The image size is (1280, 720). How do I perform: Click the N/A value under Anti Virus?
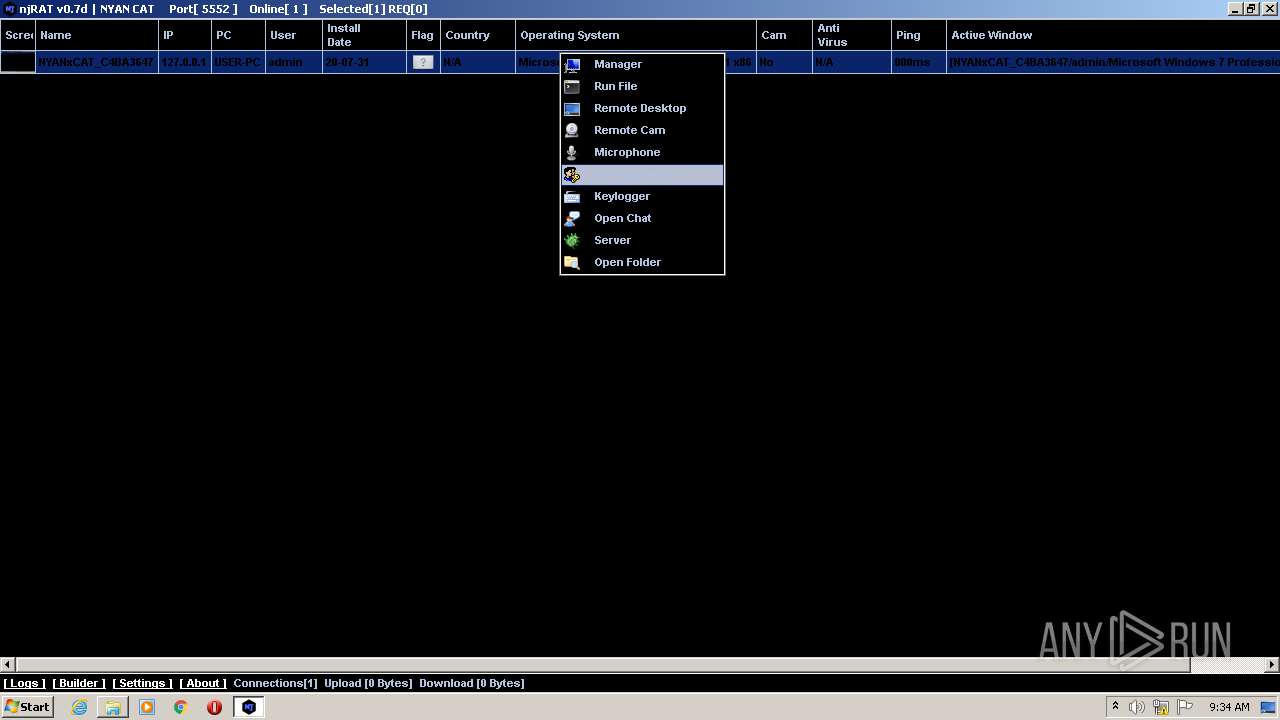pyautogui.click(x=824, y=62)
